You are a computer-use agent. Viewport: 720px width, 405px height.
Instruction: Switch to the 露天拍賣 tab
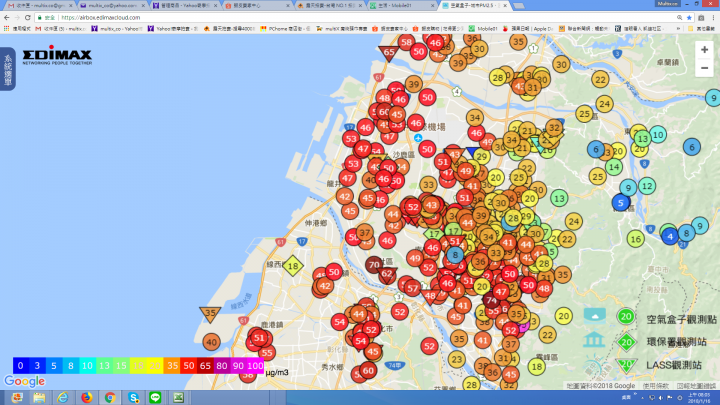click(x=329, y=6)
